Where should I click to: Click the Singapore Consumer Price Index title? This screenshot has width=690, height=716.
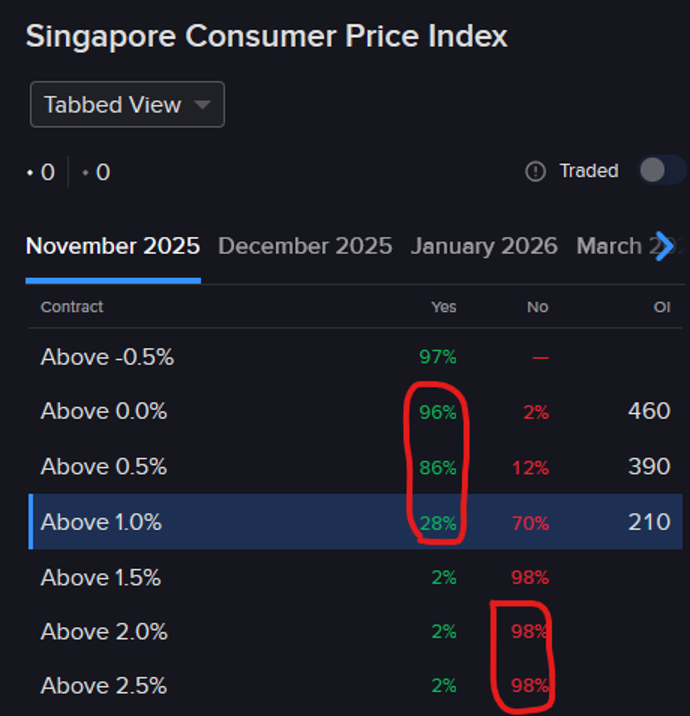coord(267,37)
